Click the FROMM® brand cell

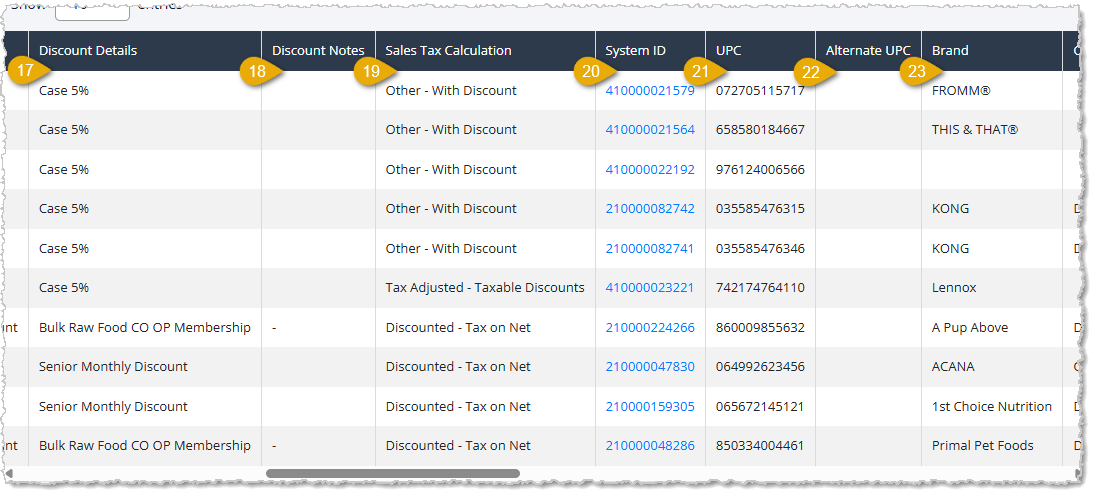pos(992,90)
